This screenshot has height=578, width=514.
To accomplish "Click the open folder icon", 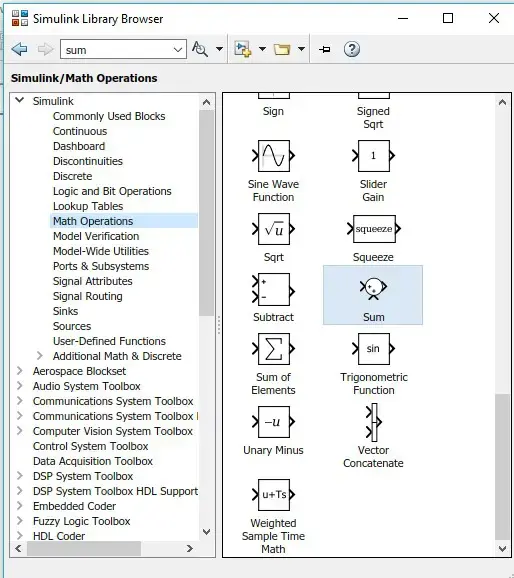I will point(282,49).
